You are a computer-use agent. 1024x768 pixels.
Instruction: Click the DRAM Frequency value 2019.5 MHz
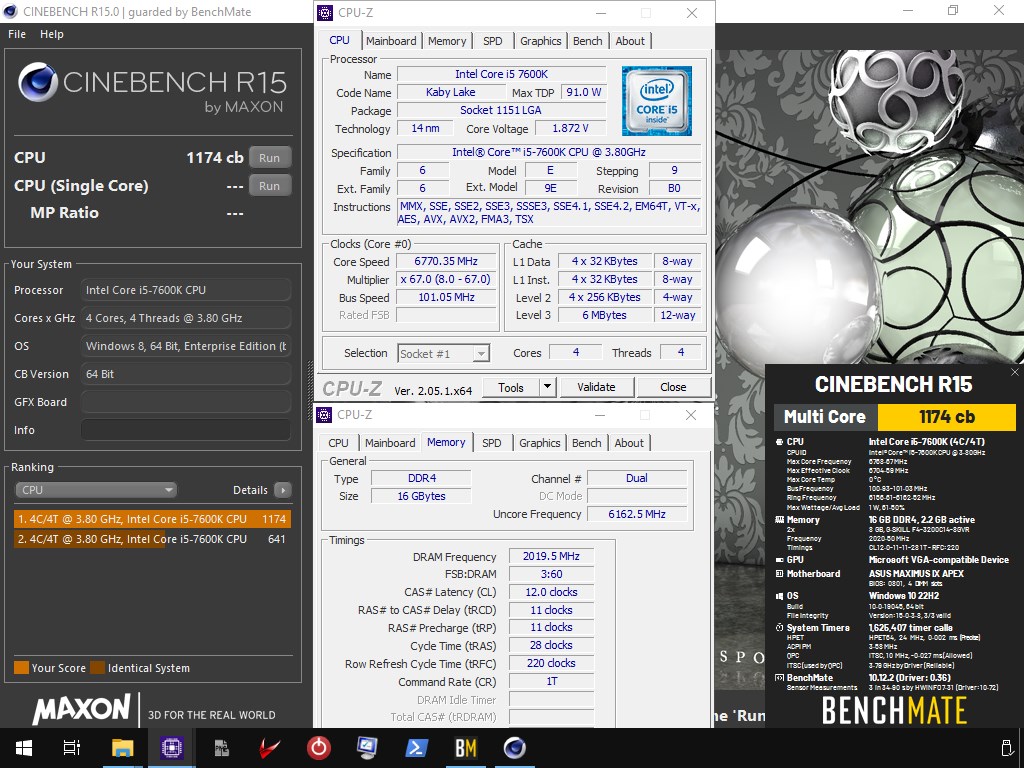(551, 556)
